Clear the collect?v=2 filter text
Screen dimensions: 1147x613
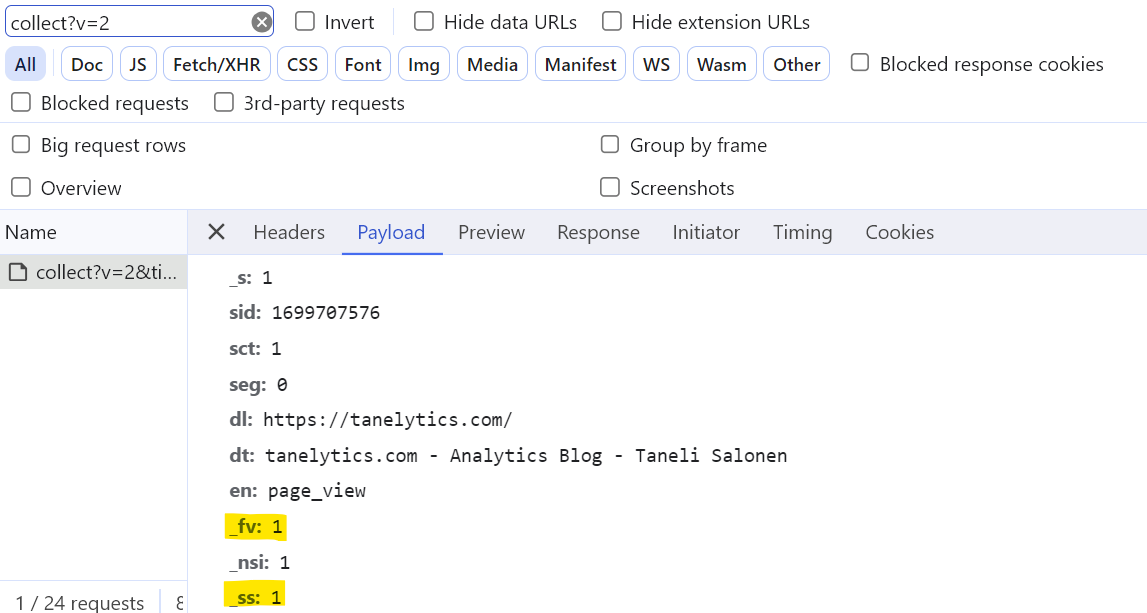click(261, 23)
